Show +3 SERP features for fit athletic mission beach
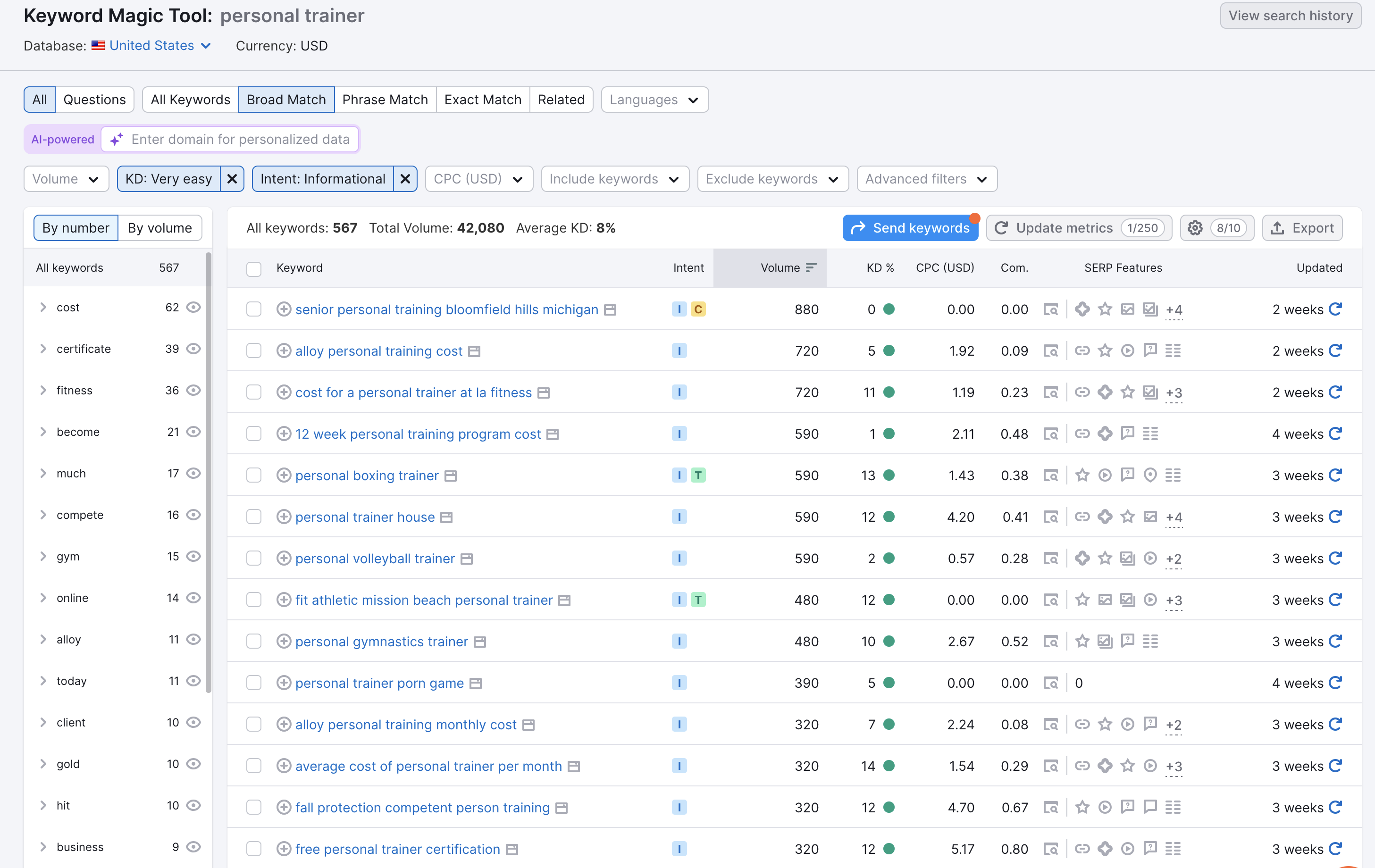This screenshot has width=1375, height=868. [x=1174, y=601]
